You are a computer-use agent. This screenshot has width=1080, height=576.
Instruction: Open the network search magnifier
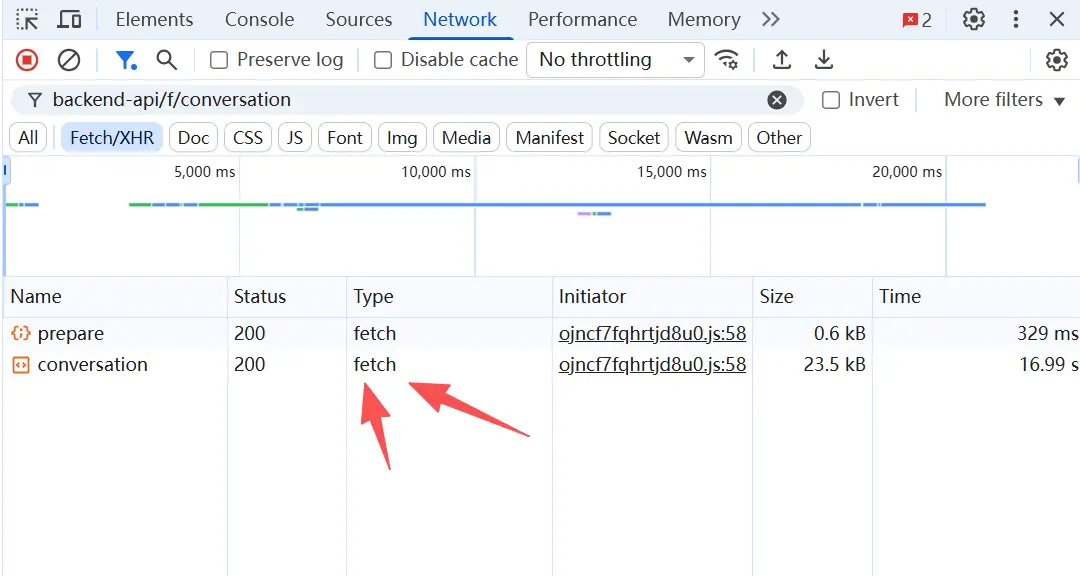167,60
